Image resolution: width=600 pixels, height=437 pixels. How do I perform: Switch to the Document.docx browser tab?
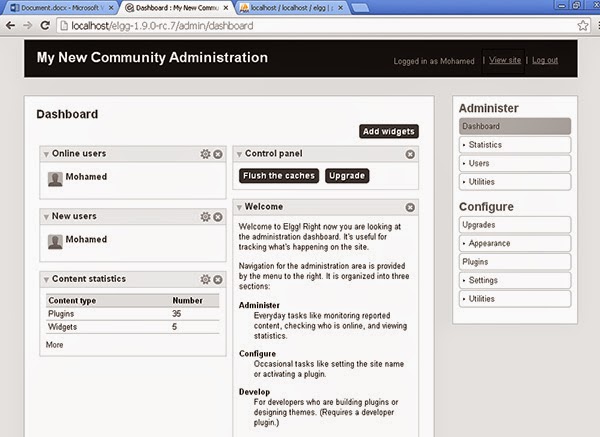[60, 8]
